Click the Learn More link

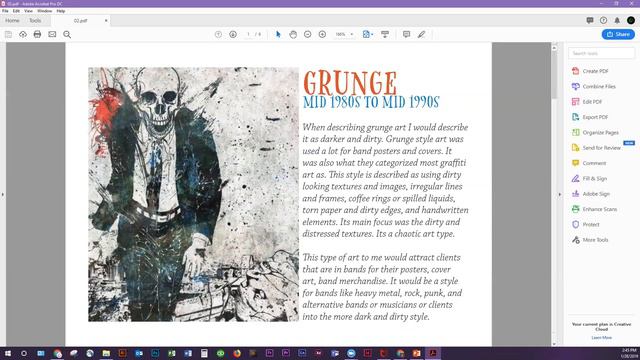601,338
